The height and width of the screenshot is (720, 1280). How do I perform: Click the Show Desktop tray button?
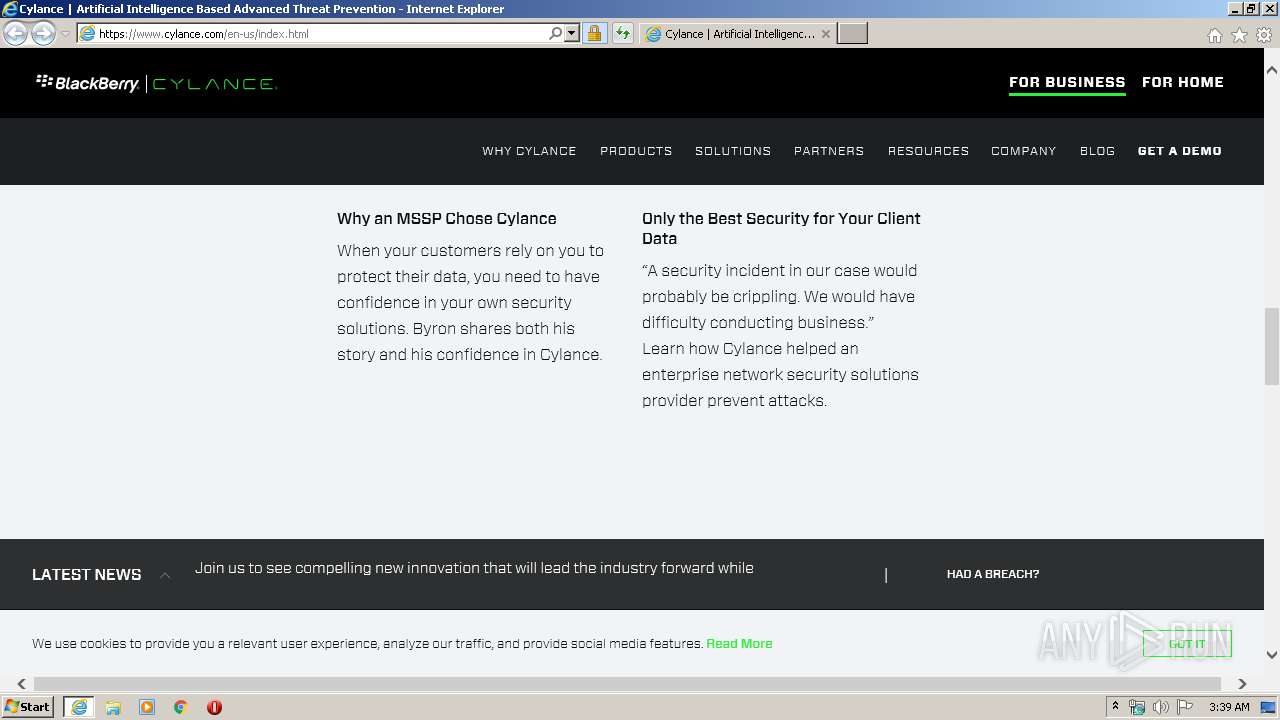[1269, 707]
